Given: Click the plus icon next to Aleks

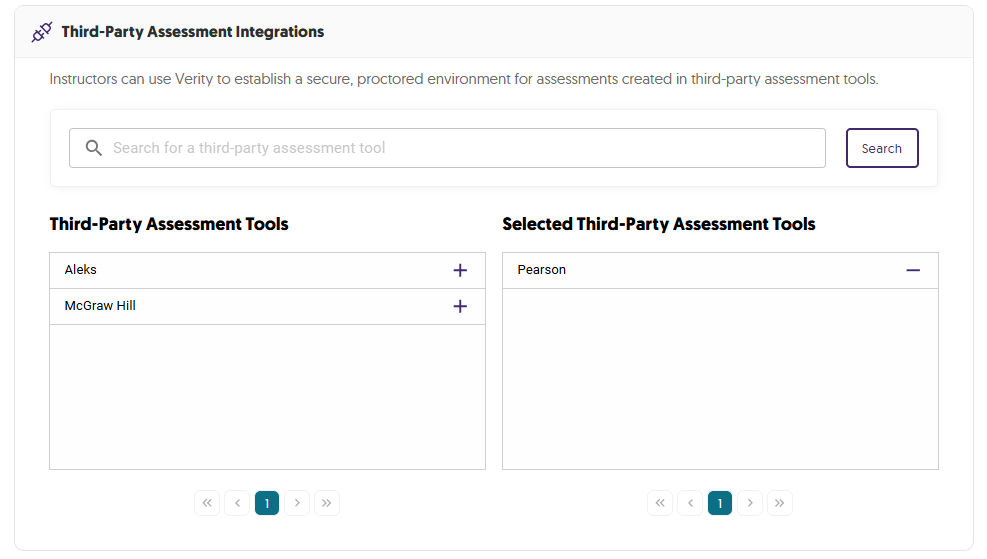Looking at the screenshot, I should coord(460,270).
